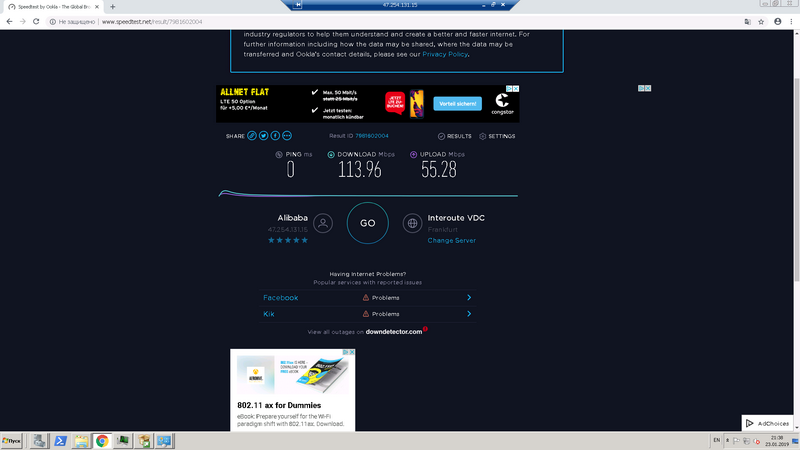The image size is (800, 450).
Task: Click Change Server link
Action: (452, 240)
